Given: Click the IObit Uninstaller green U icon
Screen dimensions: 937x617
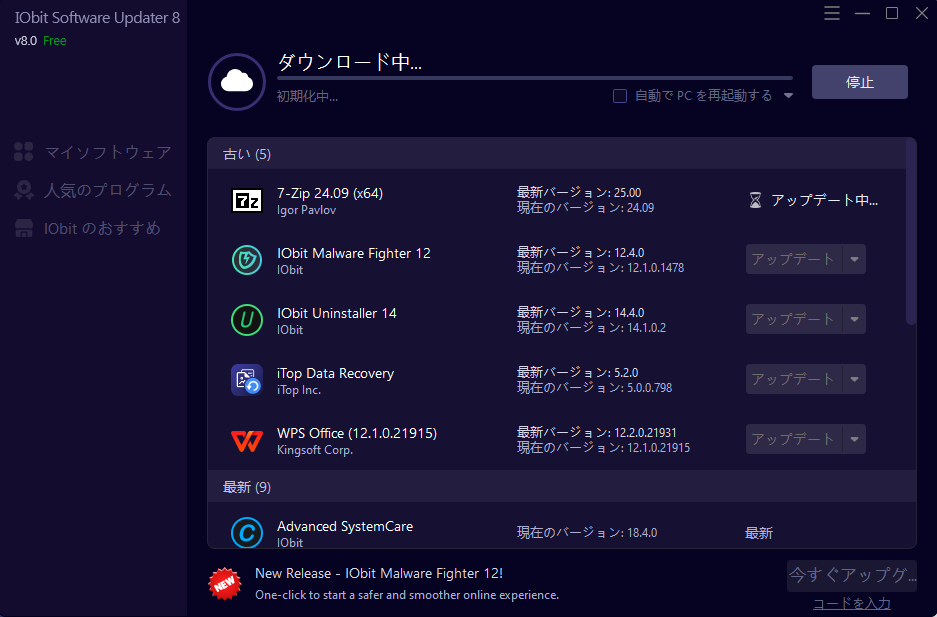Looking at the screenshot, I should (x=247, y=320).
